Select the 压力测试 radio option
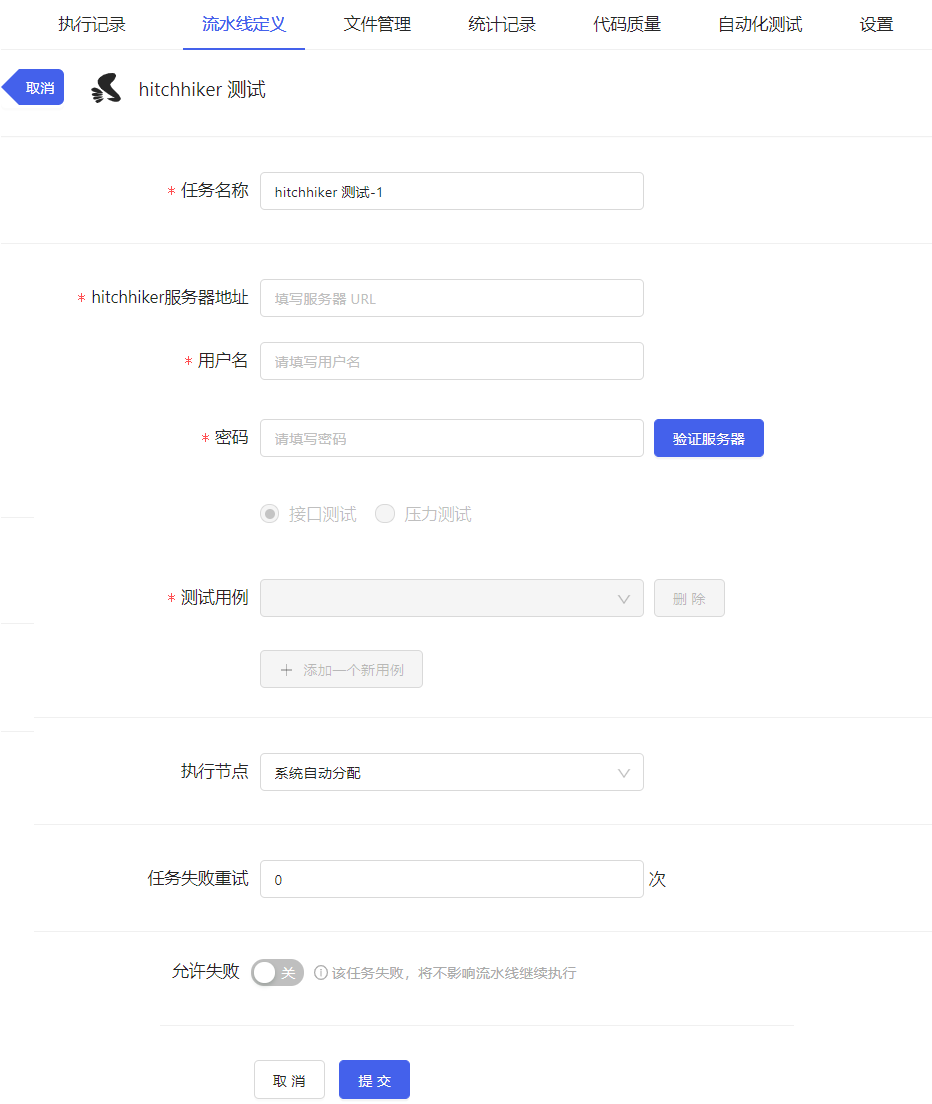932x1104 pixels. [x=385, y=514]
